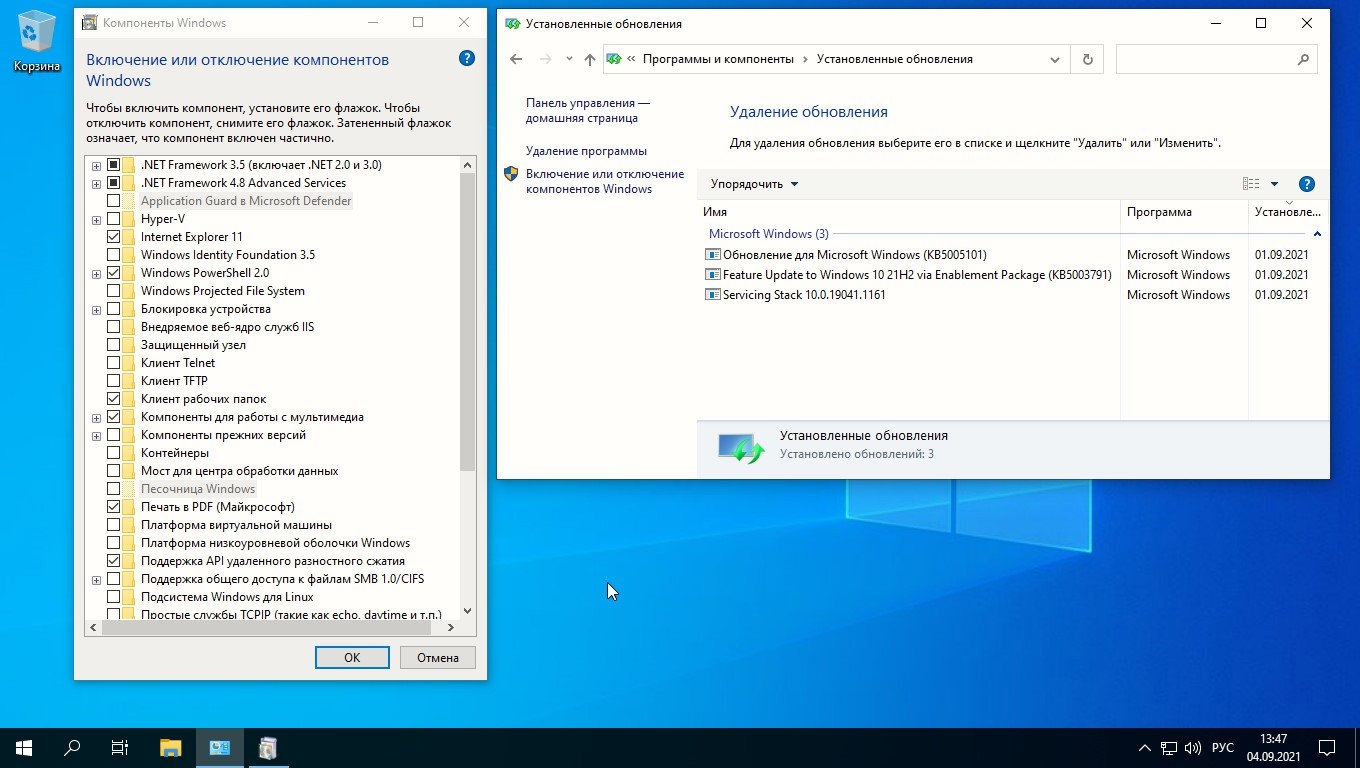Open the Удаление программы link

[586, 151]
